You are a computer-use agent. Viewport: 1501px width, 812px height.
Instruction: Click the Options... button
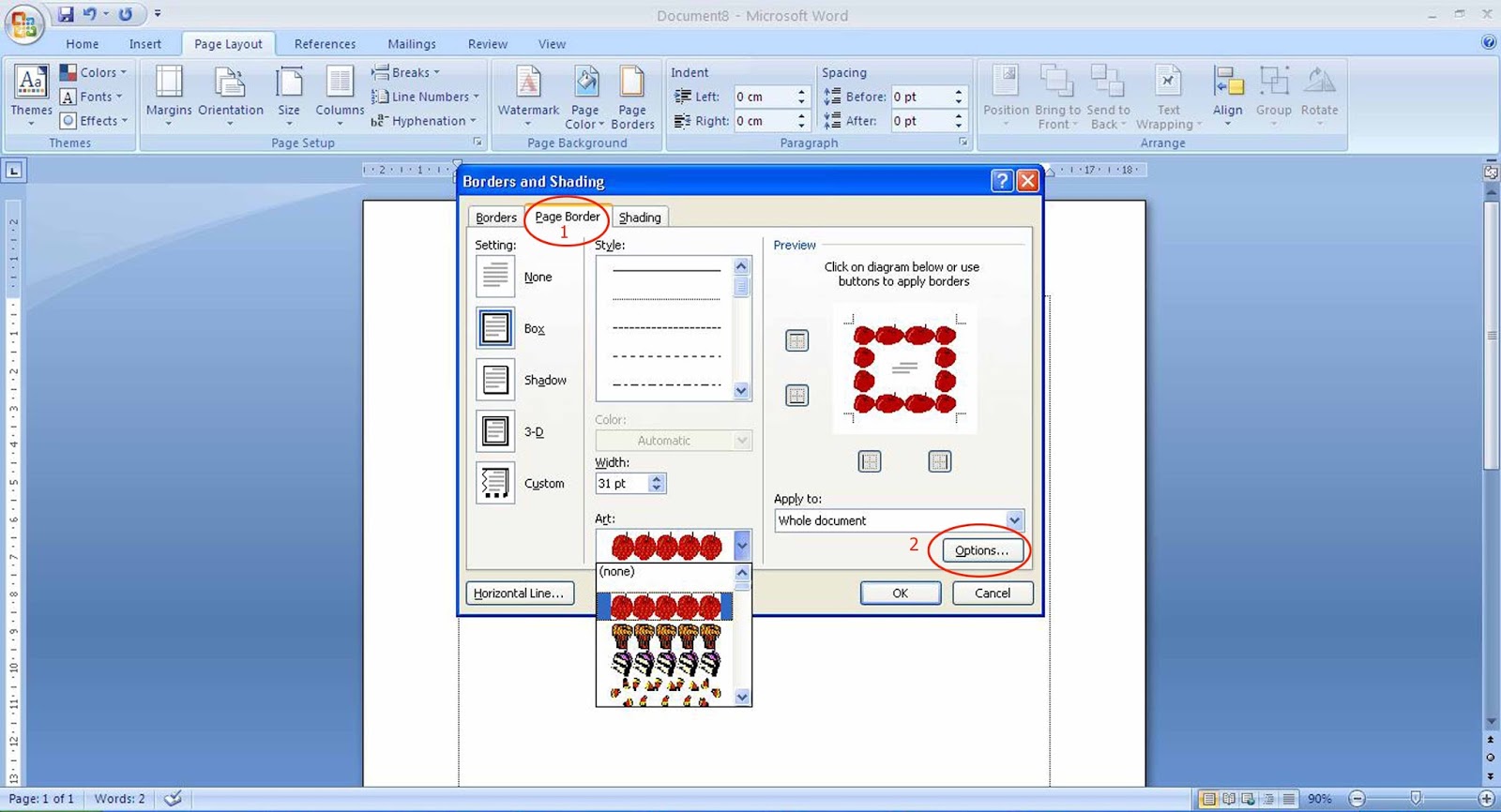pos(981,550)
